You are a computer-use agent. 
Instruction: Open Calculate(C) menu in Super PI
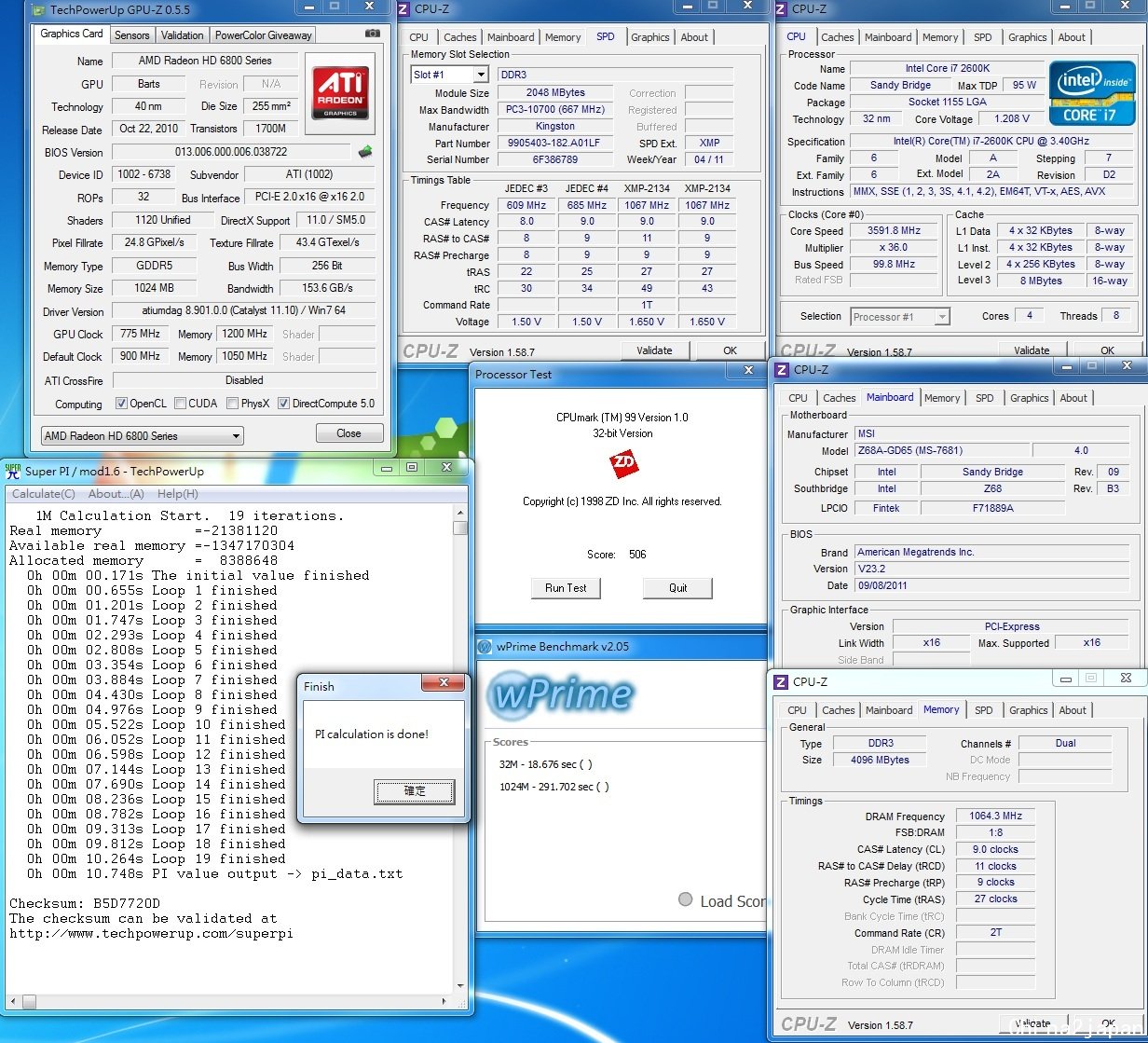(x=43, y=494)
